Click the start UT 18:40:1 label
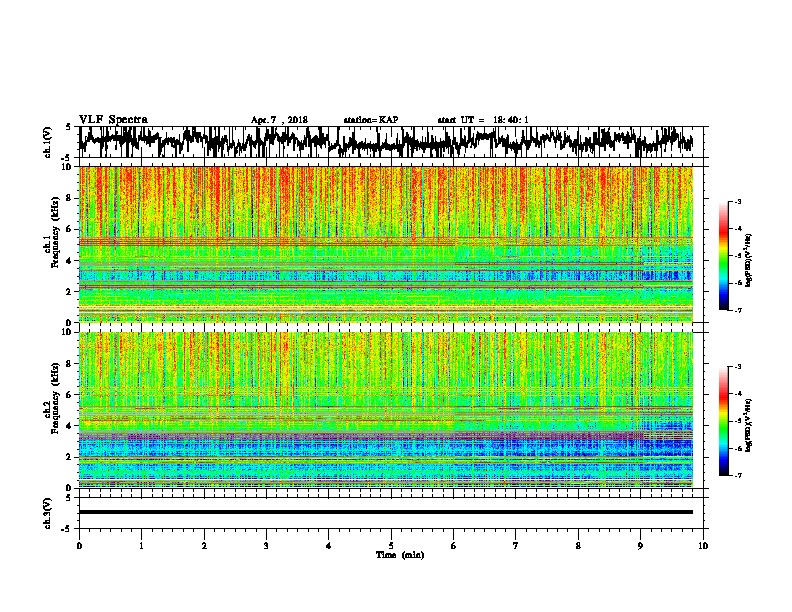The width and height of the screenshot is (792, 612). click(x=483, y=120)
